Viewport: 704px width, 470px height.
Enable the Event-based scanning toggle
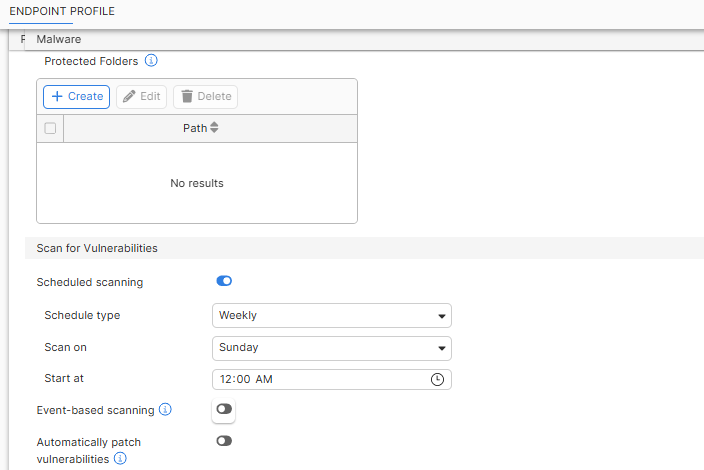pyautogui.click(x=224, y=409)
